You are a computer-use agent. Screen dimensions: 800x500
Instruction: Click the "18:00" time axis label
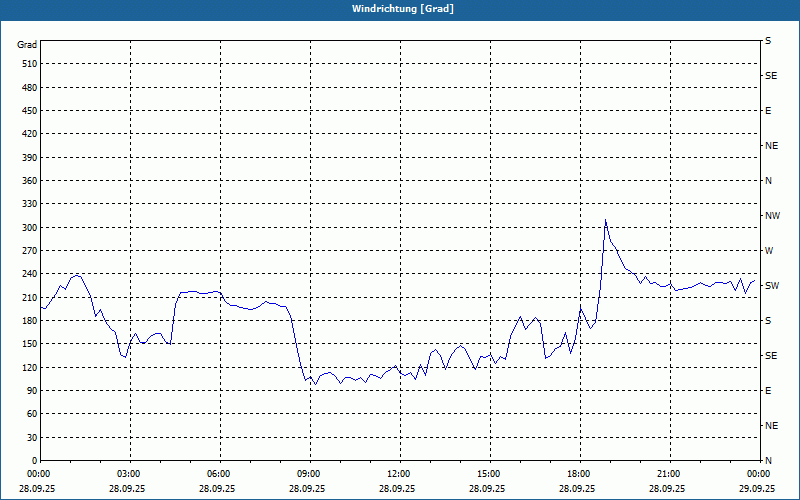click(579, 474)
